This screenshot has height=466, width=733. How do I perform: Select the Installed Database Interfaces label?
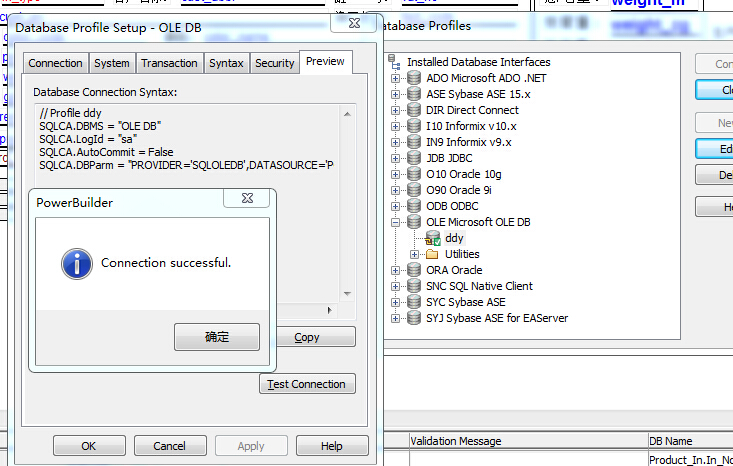coord(479,62)
